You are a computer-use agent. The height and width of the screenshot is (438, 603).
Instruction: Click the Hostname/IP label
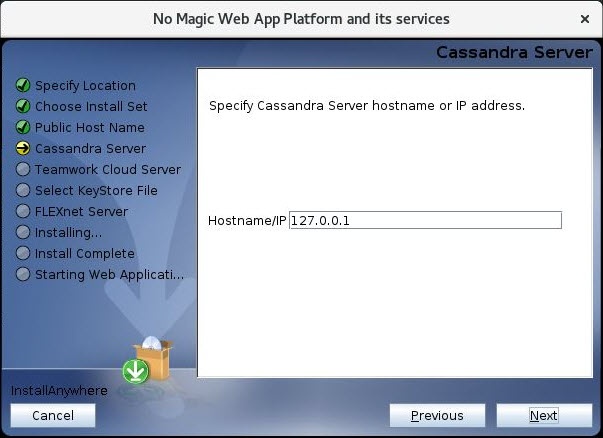click(247, 221)
